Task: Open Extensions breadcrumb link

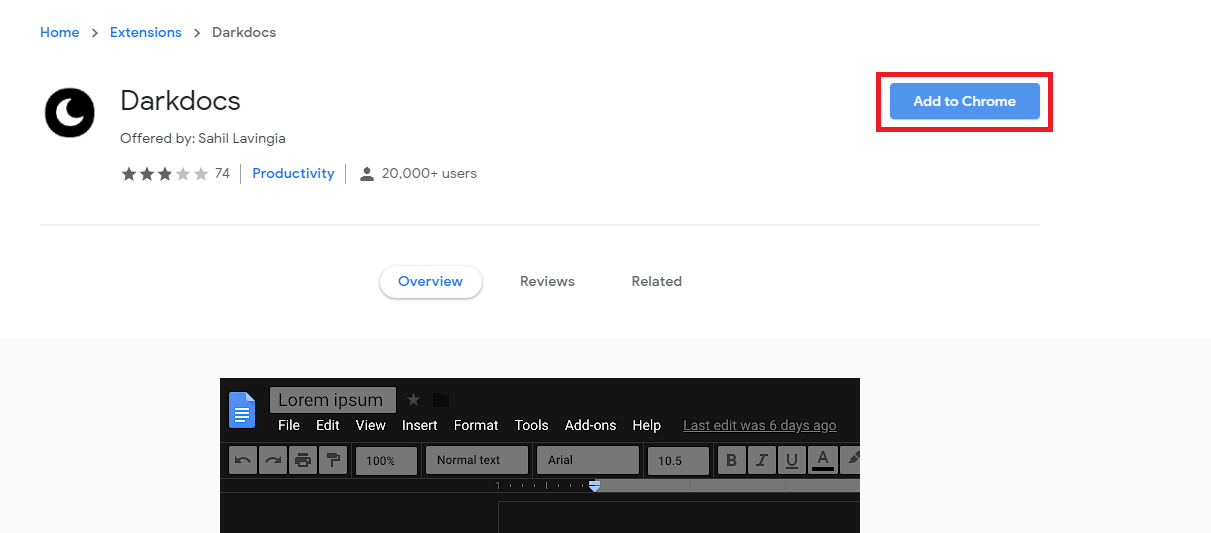Action: click(x=146, y=32)
